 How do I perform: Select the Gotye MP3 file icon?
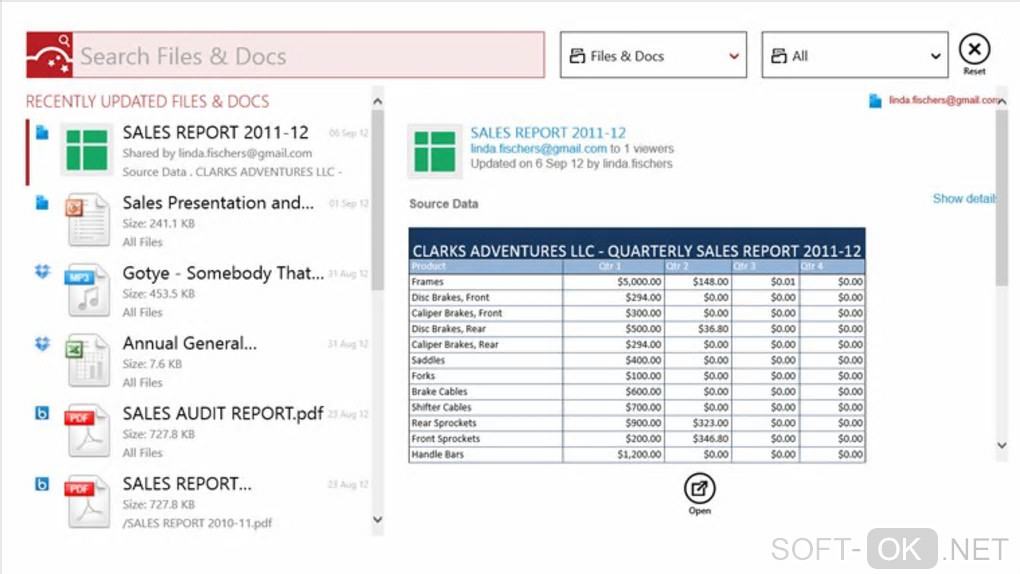[88, 290]
